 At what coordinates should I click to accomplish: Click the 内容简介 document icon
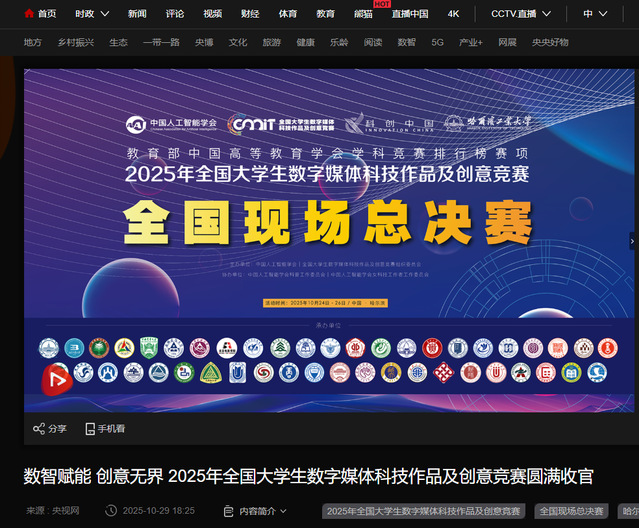click(229, 511)
